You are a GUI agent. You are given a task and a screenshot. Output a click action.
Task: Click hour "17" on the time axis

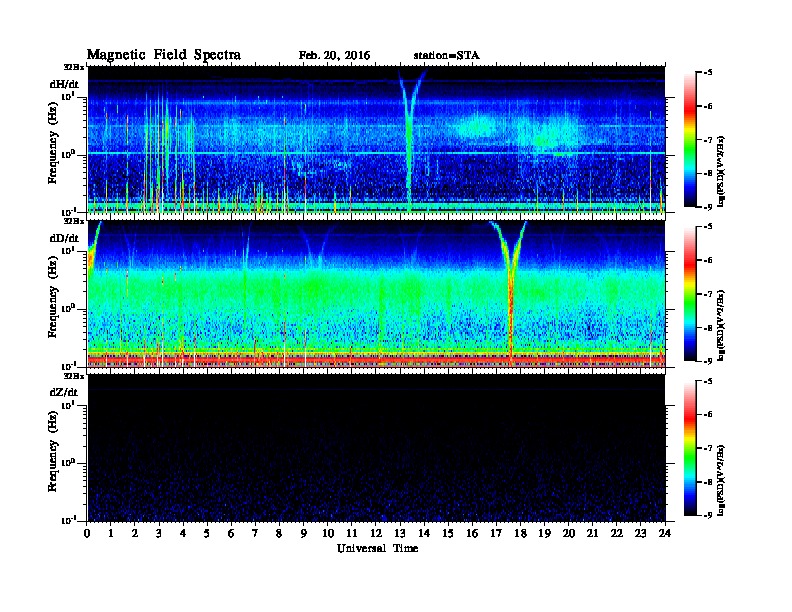tap(497, 533)
